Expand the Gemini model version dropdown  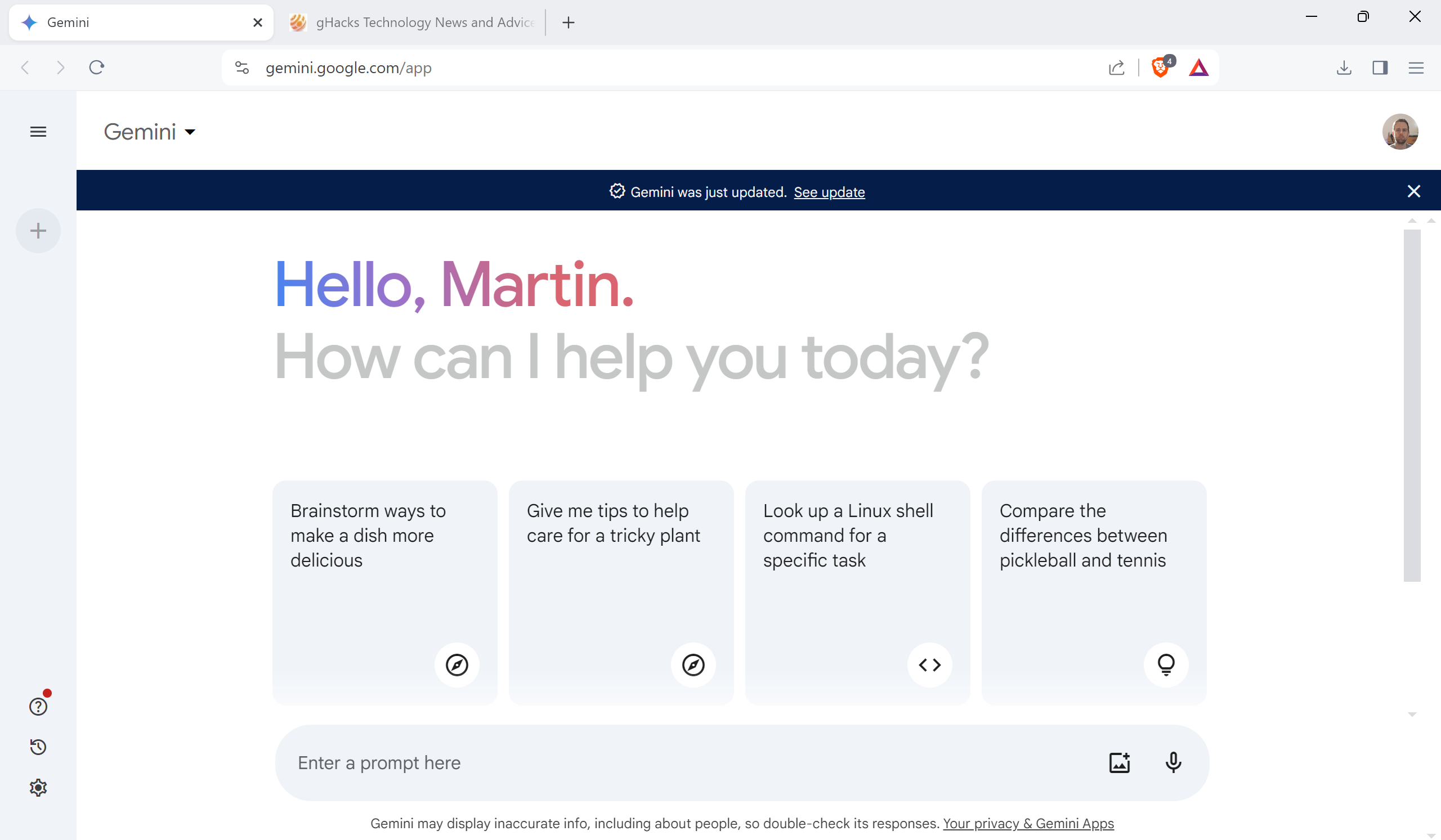pyautogui.click(x=149, y=131)
